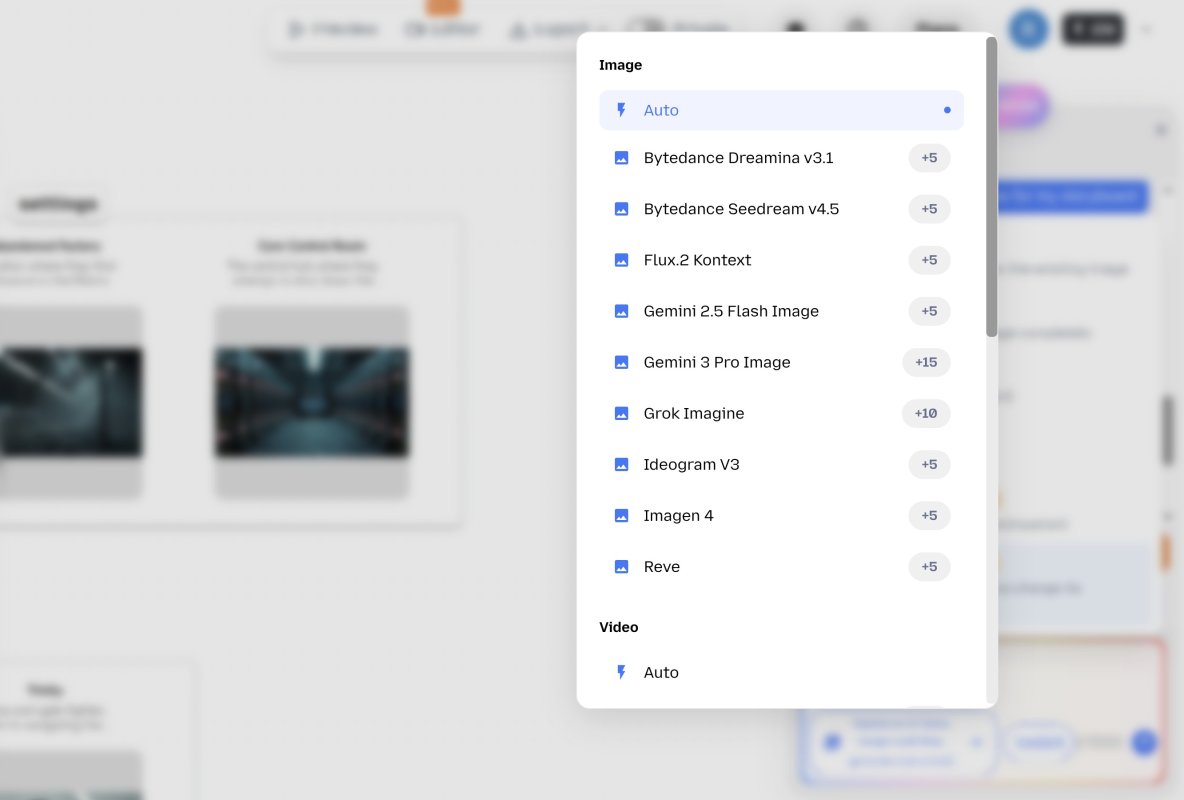The height and width of the screenshot is (800, 1184).
Task: Click the image icon next to Flux.2 Kontext
Action: pyautogui.click(x=621, y=260)
